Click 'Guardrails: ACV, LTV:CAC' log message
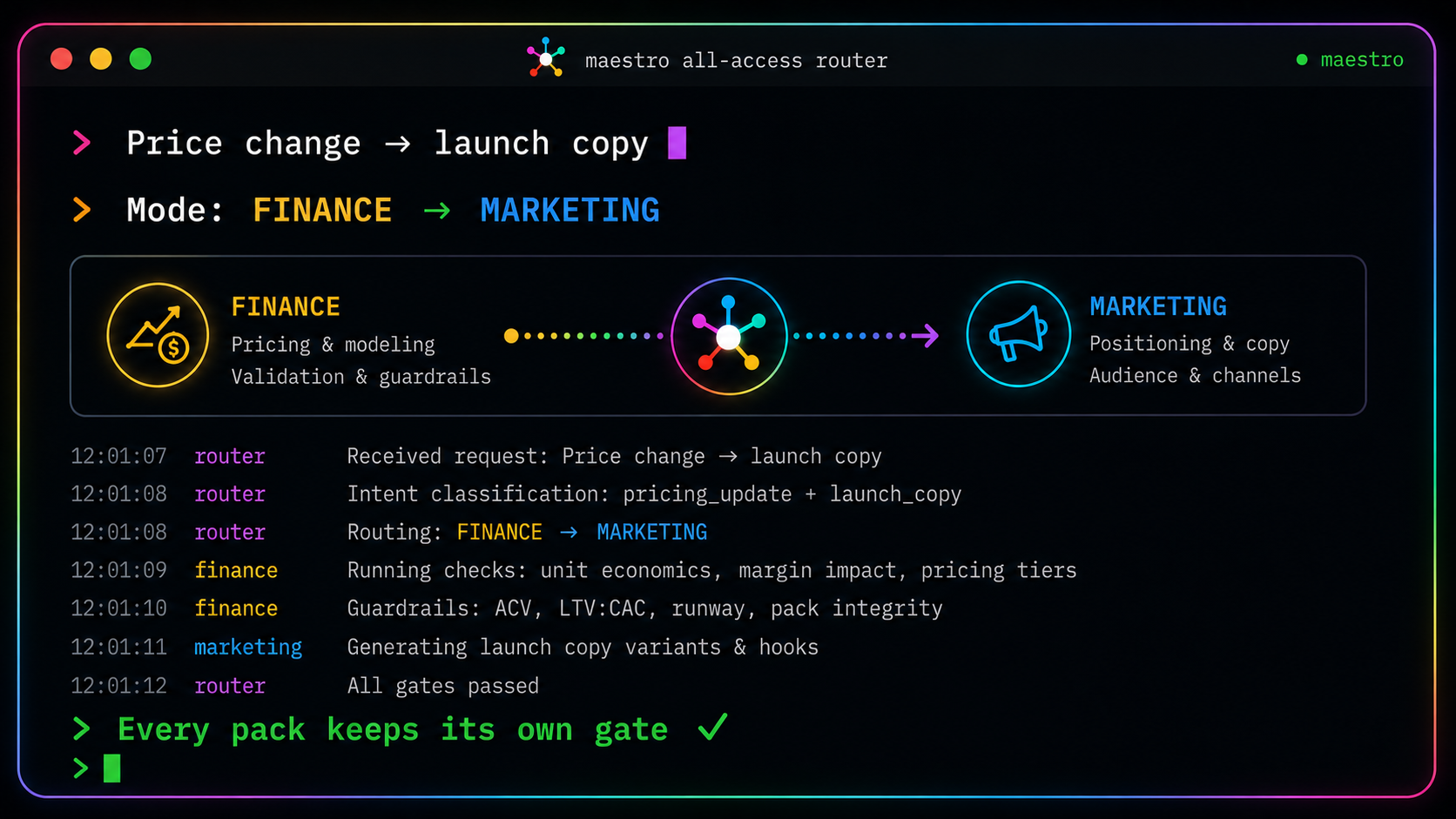Screen dimensions: 1456x819 pos(644,608)
